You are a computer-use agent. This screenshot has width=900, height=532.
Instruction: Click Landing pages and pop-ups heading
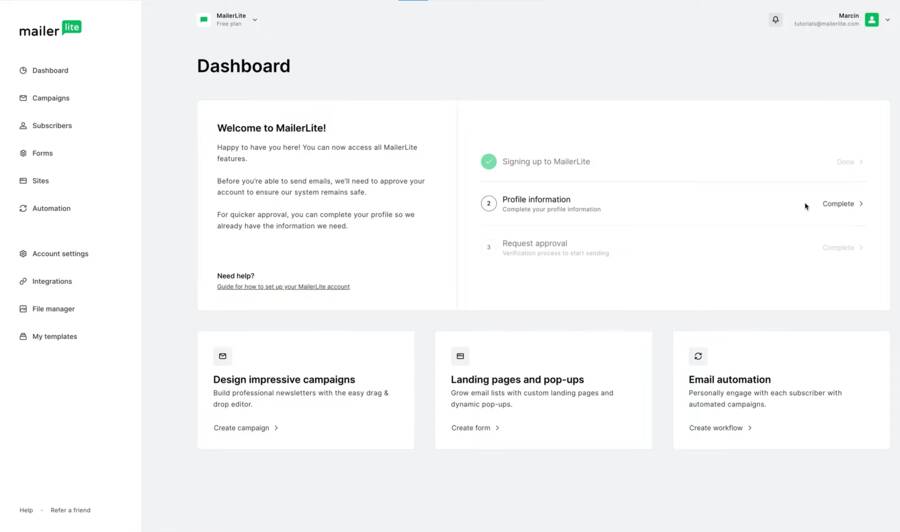coord(517,379)
